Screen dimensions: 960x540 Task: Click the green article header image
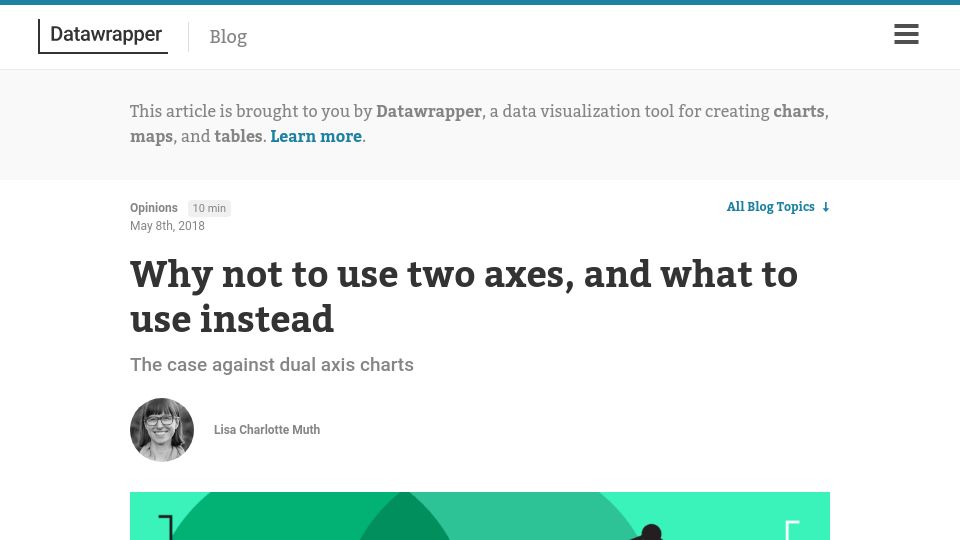point(480,516)
